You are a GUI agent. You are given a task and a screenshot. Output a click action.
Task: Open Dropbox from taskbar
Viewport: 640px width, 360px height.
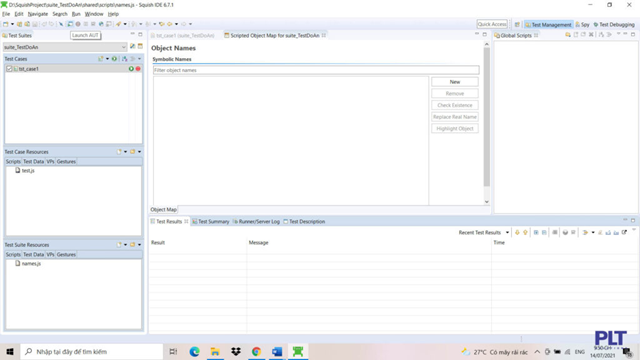click(x=236, y=351)
